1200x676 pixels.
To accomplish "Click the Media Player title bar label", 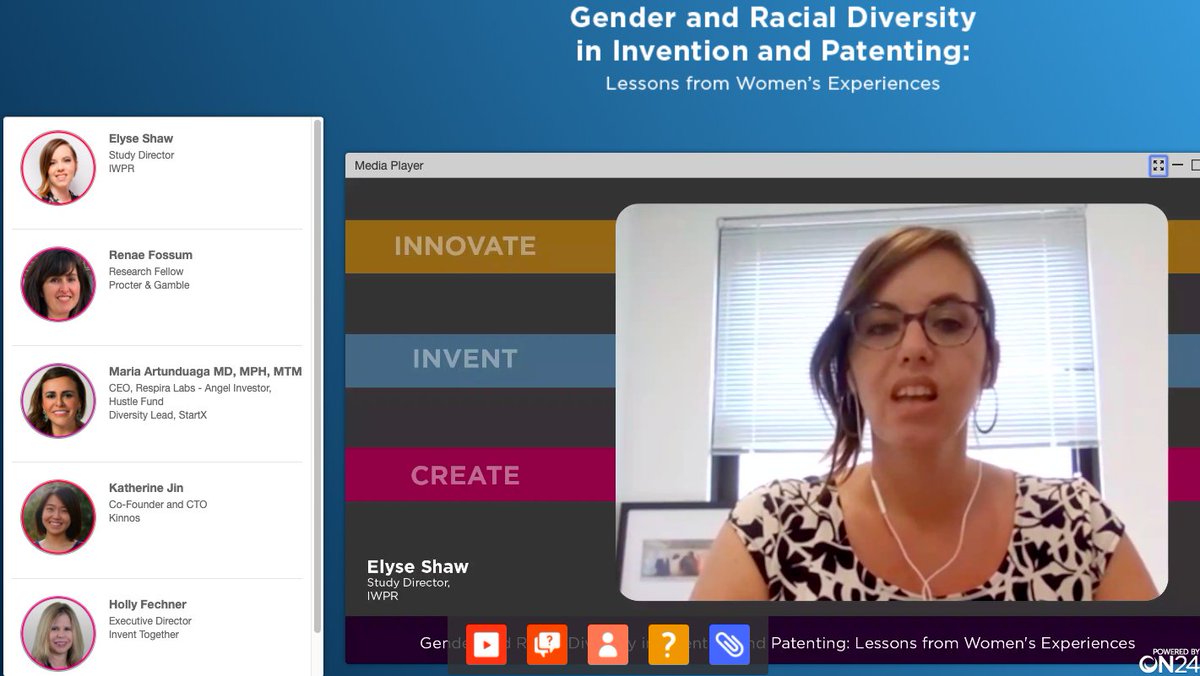I will click(389, 166).
